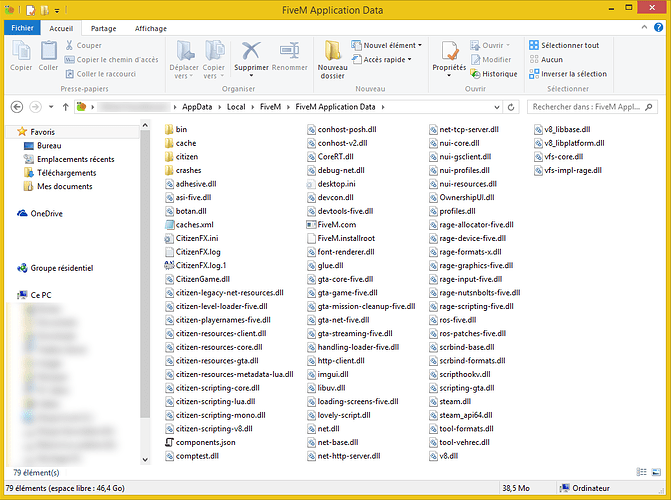Viewport: 671px width, 500px height.
Task: Open the recent locations dropdown arrow
Action: click(51, 107)
